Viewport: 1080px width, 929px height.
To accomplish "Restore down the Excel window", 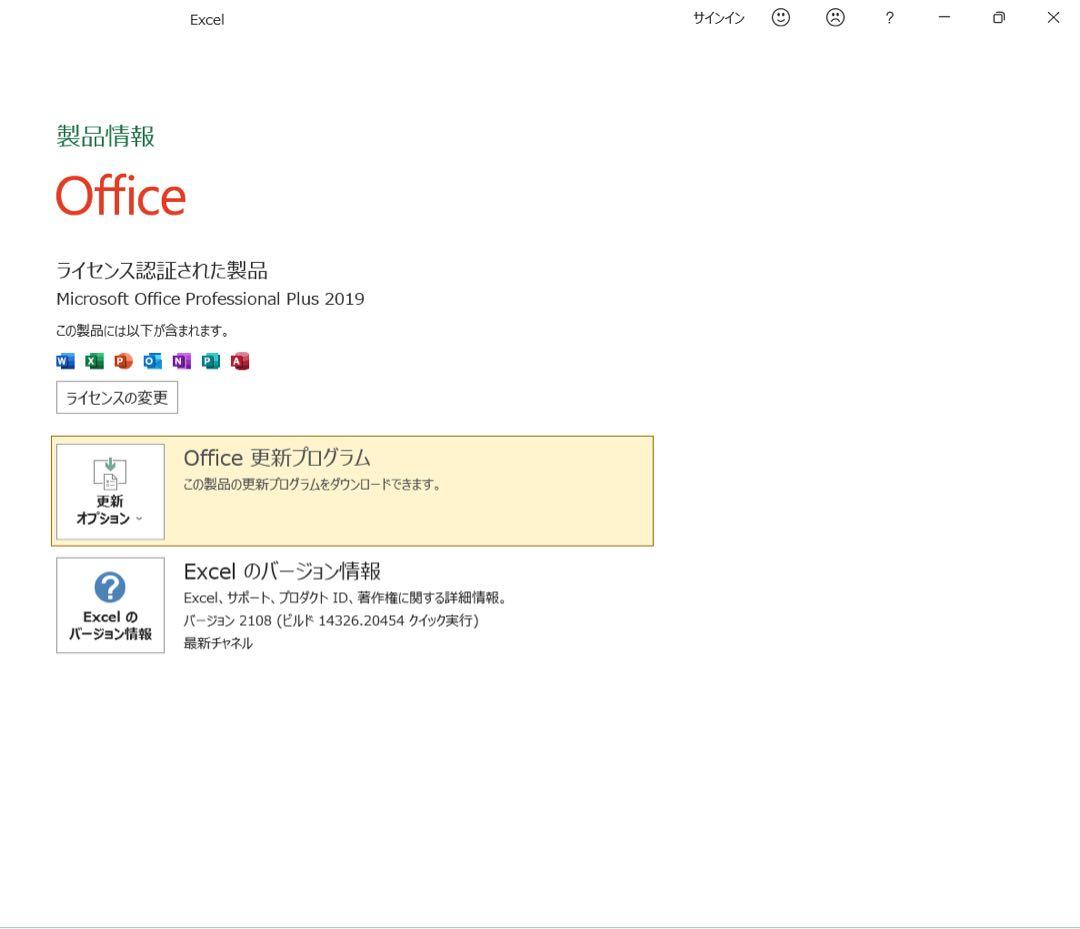I will click(998, 18).
